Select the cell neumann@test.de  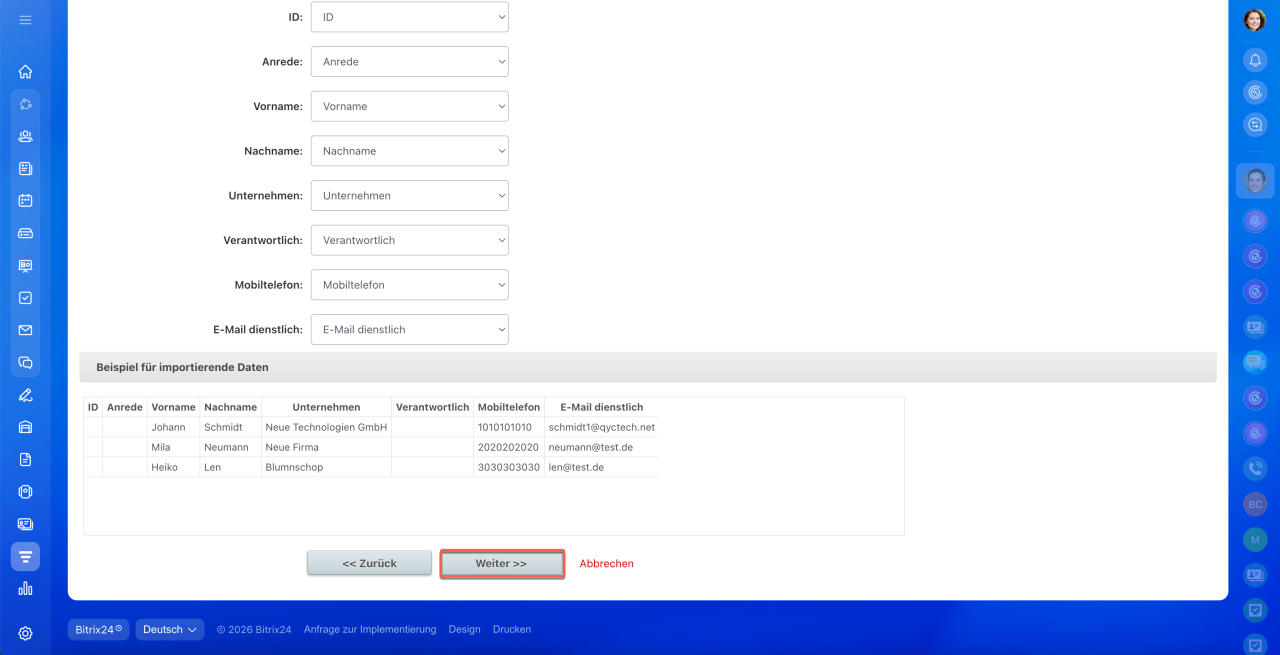click(601, 447)
